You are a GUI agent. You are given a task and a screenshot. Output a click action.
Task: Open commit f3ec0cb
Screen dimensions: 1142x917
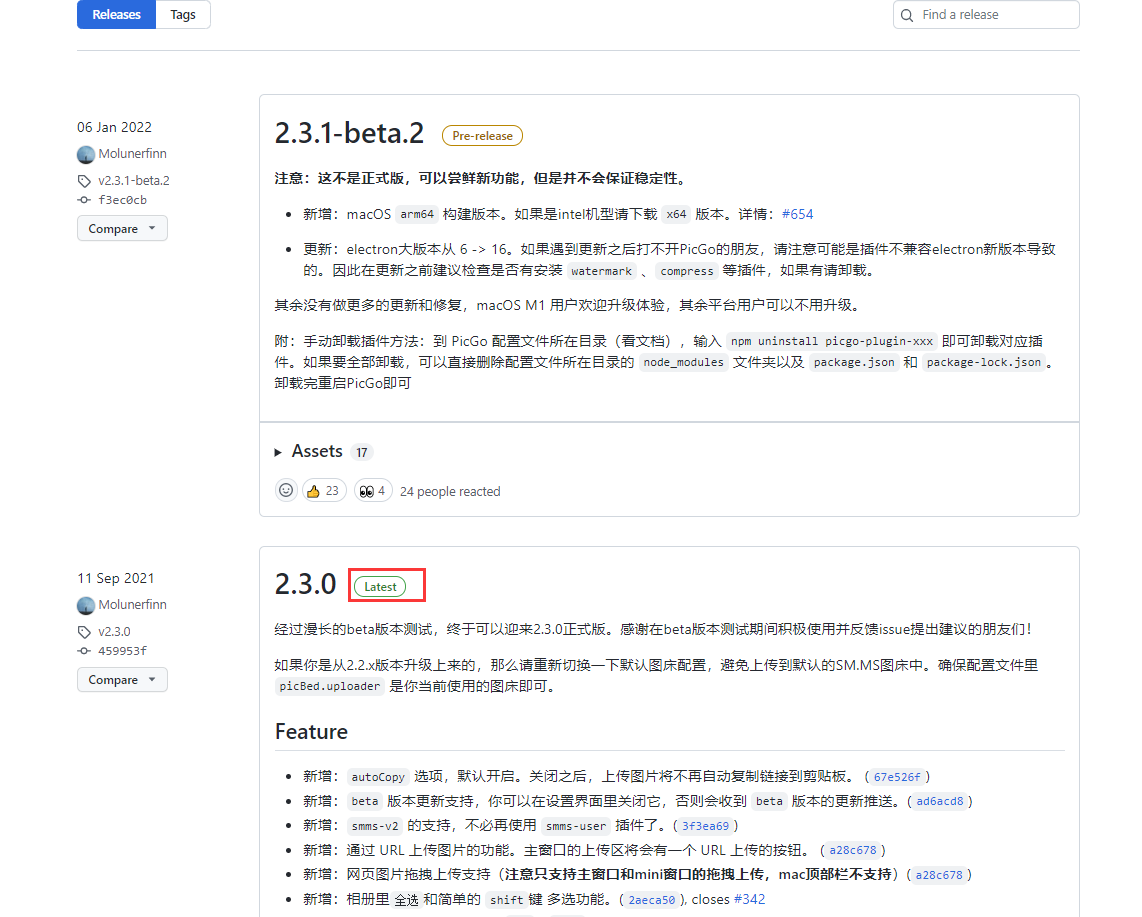122,200
